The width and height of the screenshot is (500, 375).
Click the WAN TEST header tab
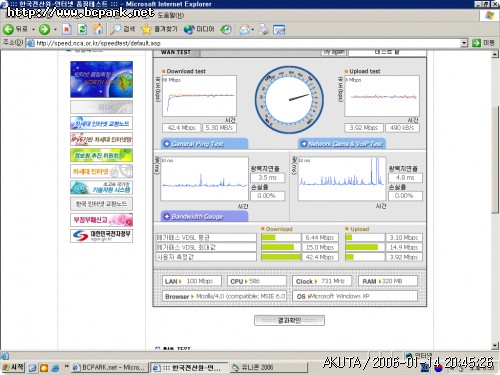(x=176, y=52)
